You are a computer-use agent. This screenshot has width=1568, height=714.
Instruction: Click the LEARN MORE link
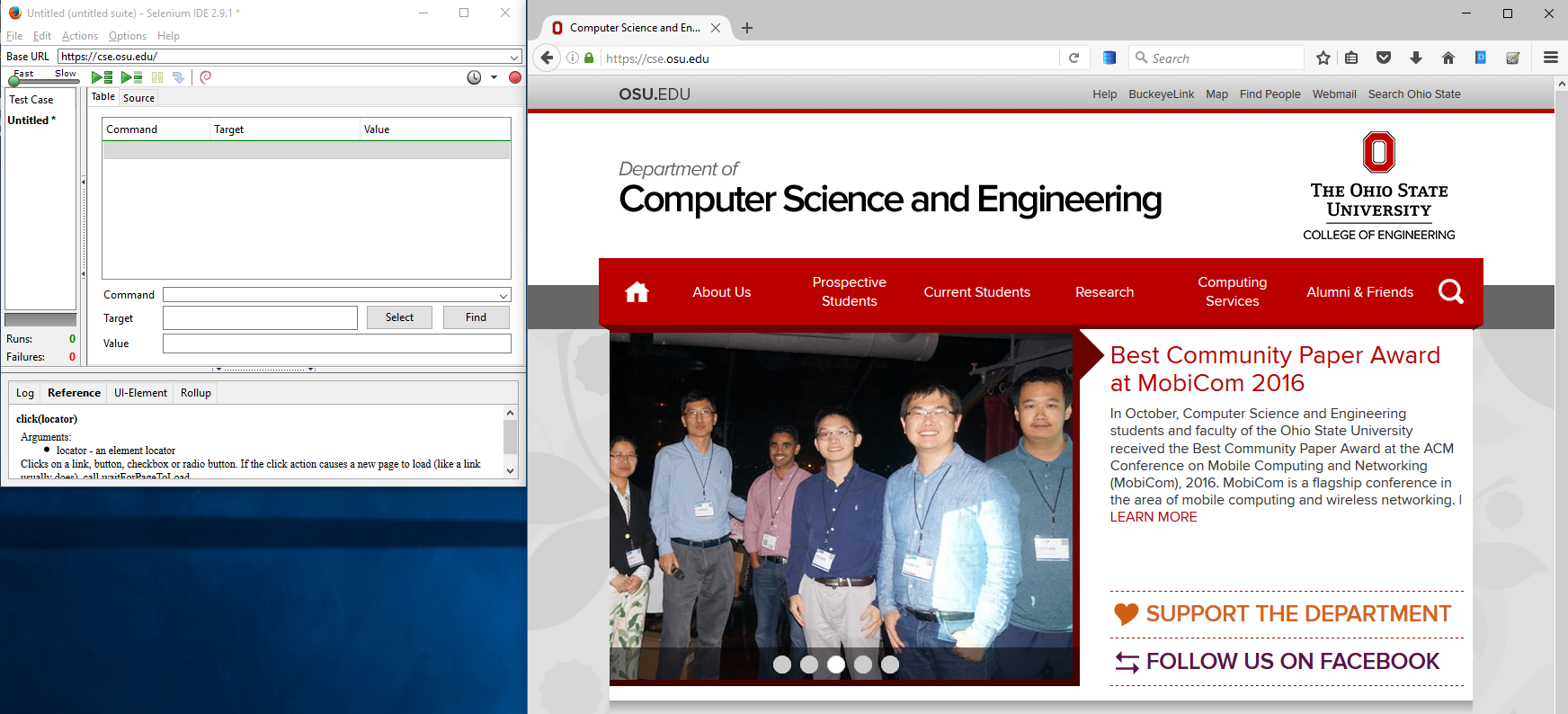point(1153,517)
